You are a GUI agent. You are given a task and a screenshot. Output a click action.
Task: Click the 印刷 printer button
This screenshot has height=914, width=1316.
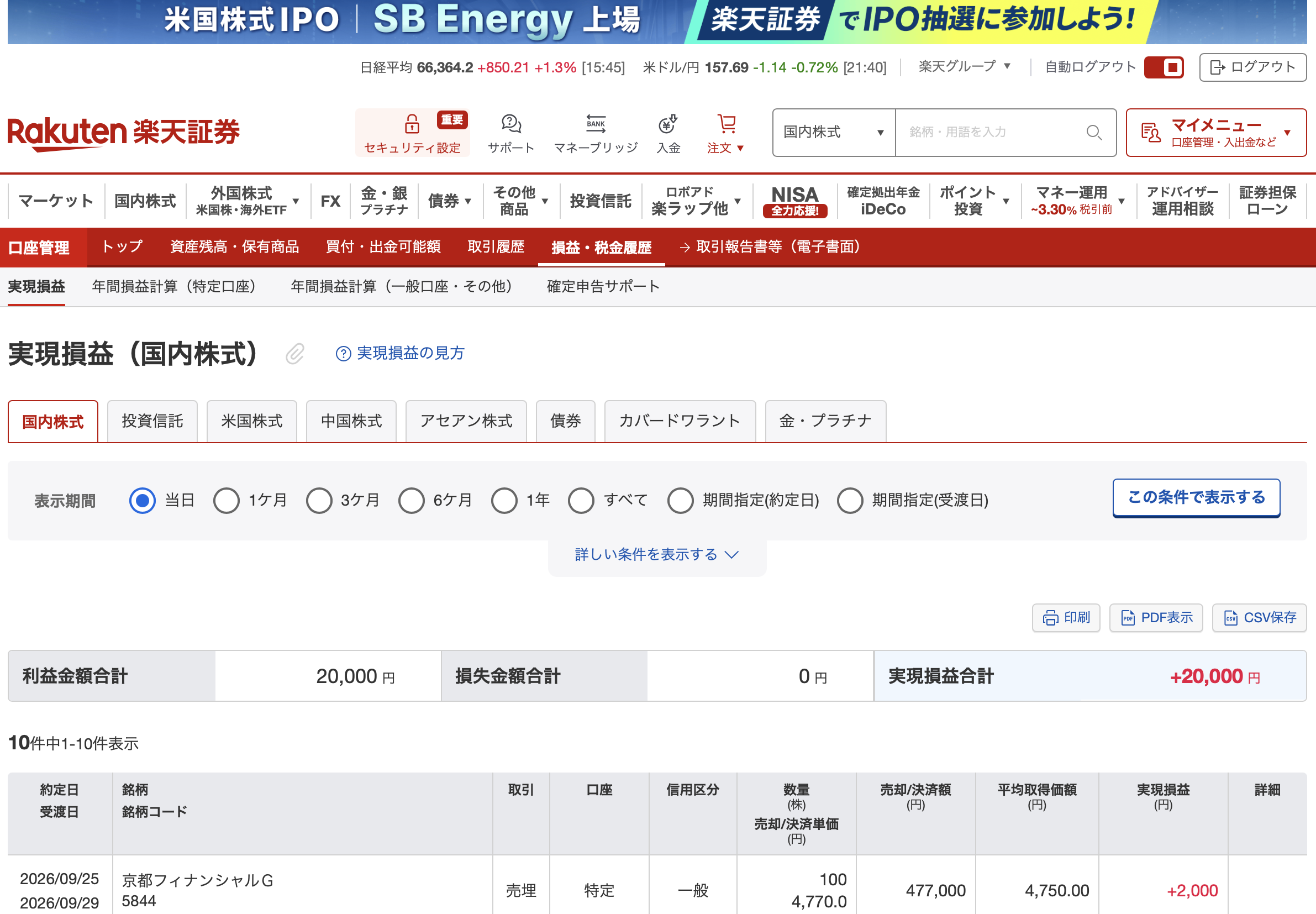point(1066,617)
